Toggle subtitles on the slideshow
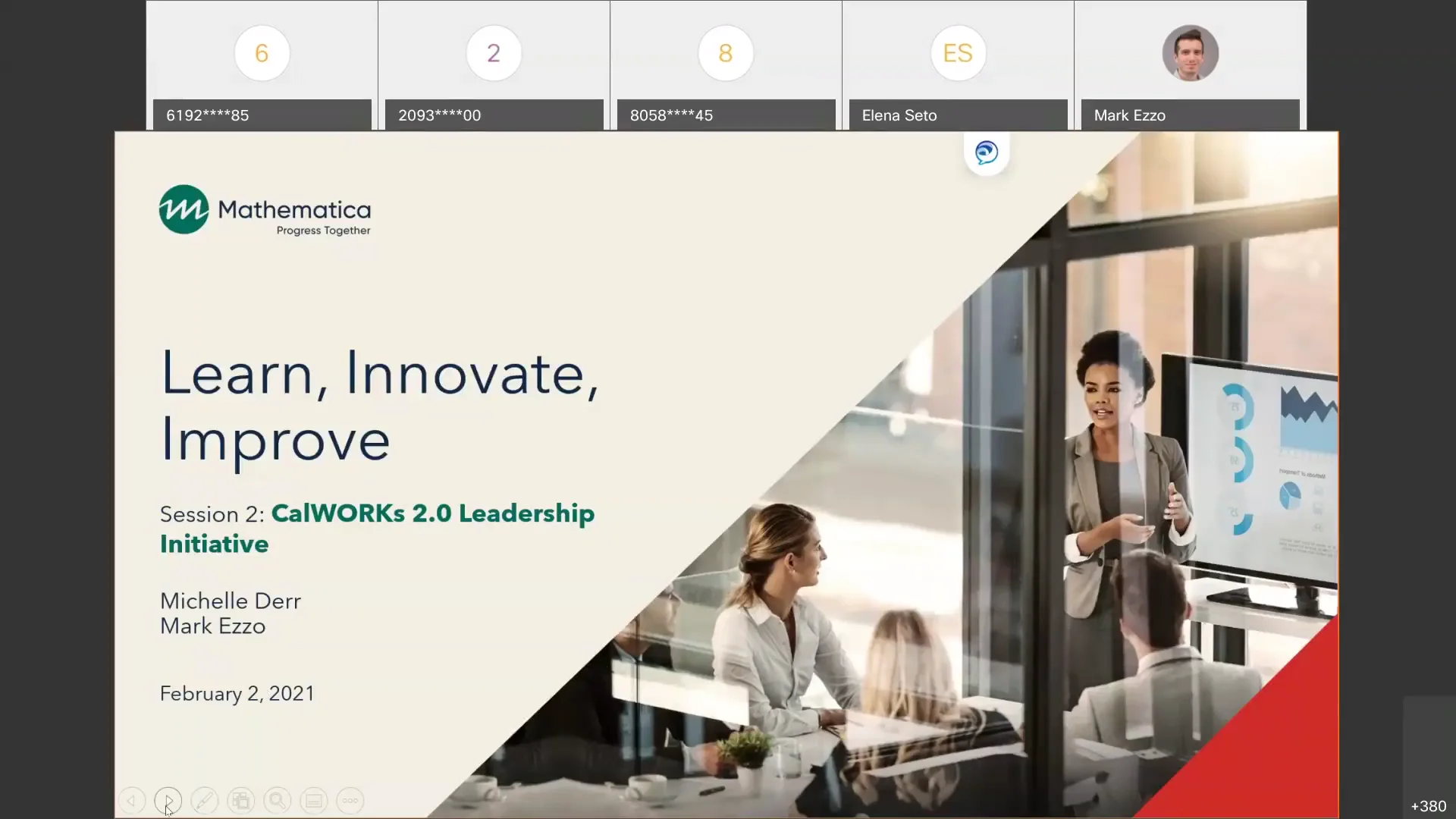 pyautogui.click(x=313, y=800)
